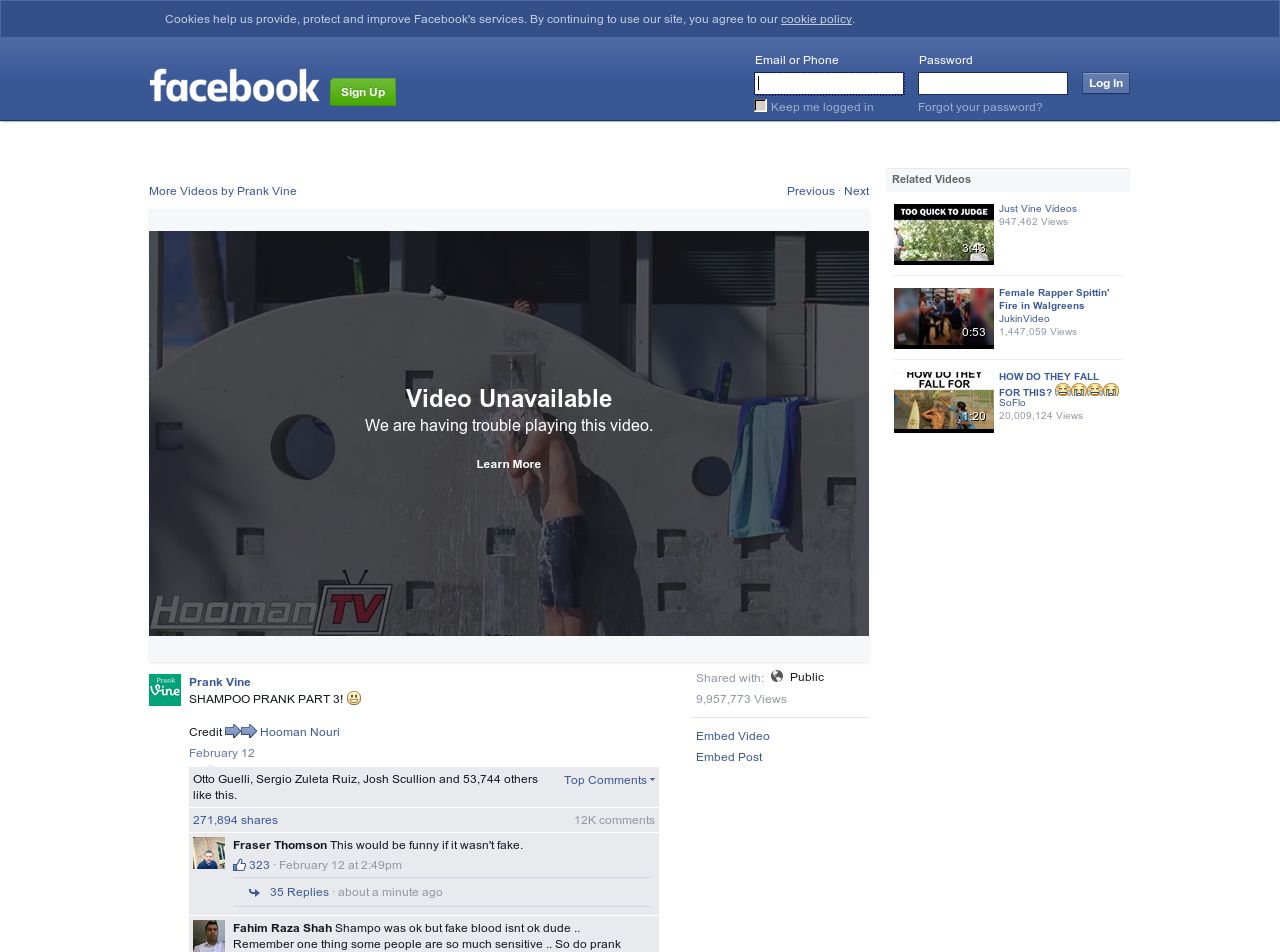Click the 53,744 others like this text
The width and height of the screenshot is (1280, 952).
click(x=365, y=787)
